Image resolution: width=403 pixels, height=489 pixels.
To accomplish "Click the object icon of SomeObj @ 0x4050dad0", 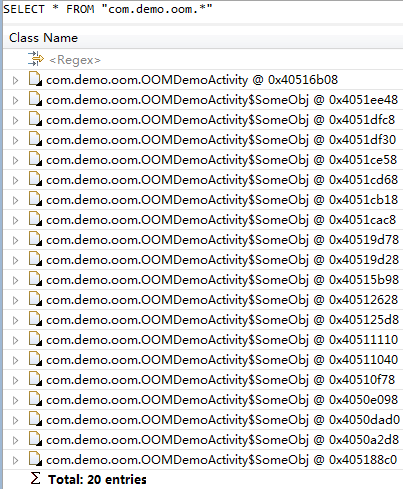I will coord(35,419).
